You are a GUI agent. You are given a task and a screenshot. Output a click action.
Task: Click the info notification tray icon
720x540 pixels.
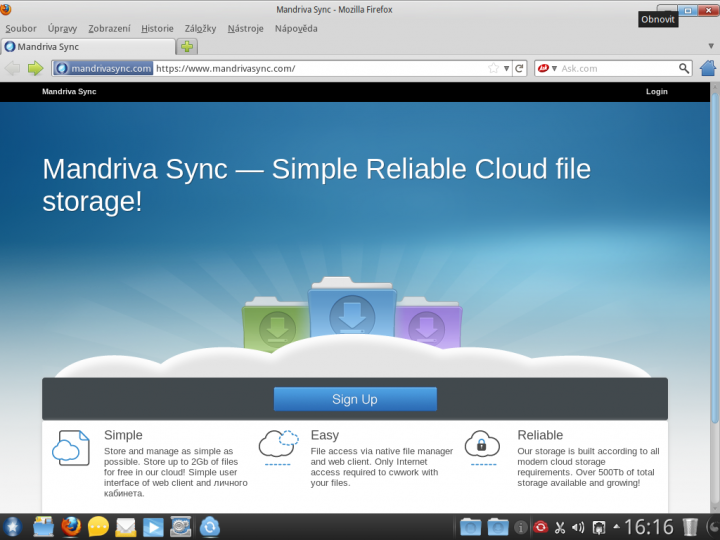(x=521, y=527)
